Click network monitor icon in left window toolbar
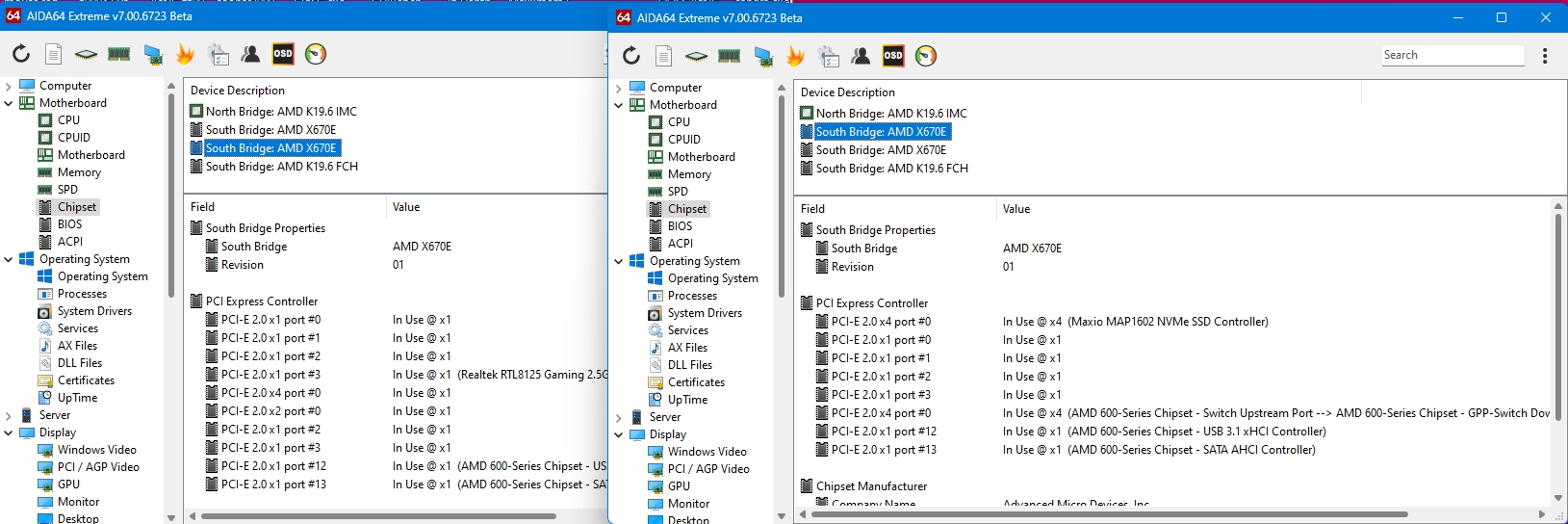 click(153, 54)
